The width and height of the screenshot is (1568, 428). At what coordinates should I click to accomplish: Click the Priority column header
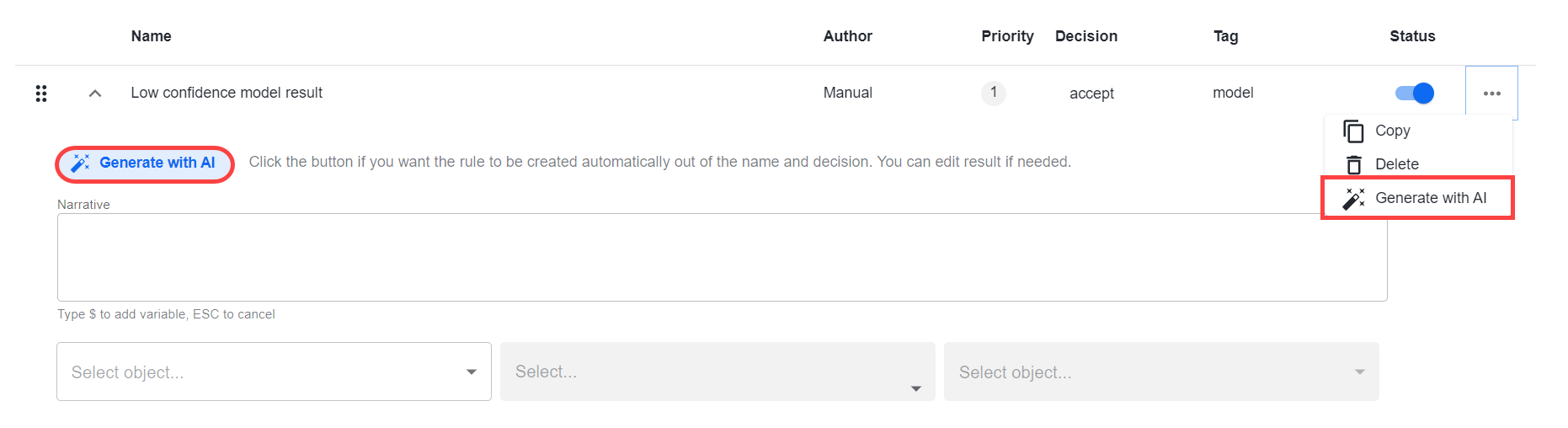(x=1007, y=36)
